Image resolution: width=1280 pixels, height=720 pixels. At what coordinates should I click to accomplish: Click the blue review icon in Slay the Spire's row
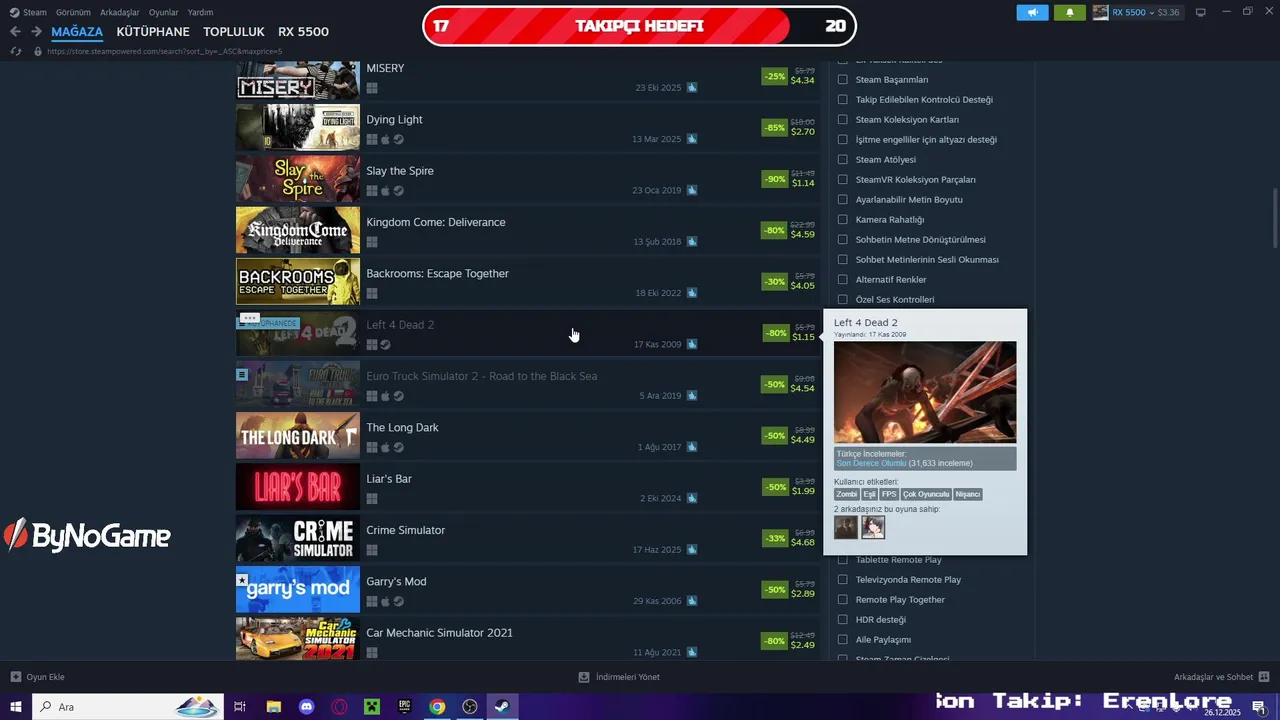click(x=692, y=190)
